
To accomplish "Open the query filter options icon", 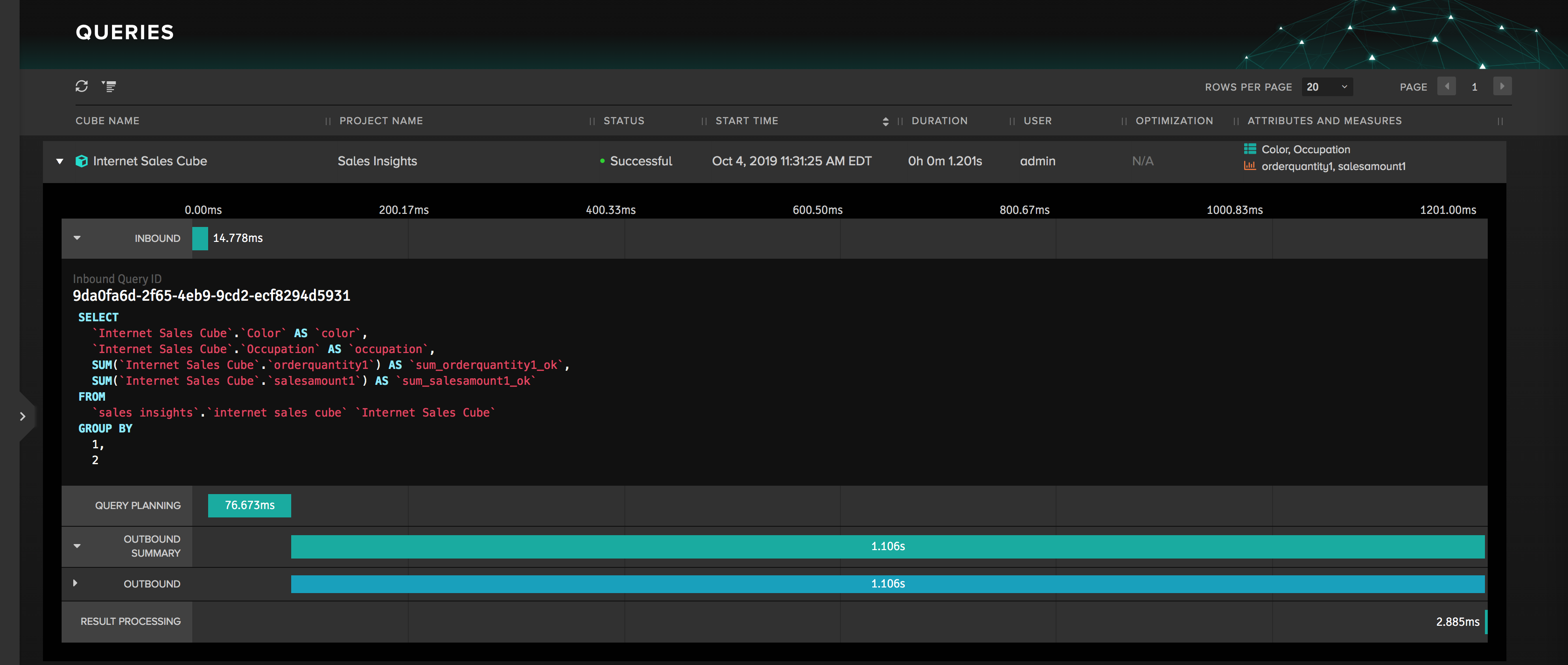I will tap(109, 86).
